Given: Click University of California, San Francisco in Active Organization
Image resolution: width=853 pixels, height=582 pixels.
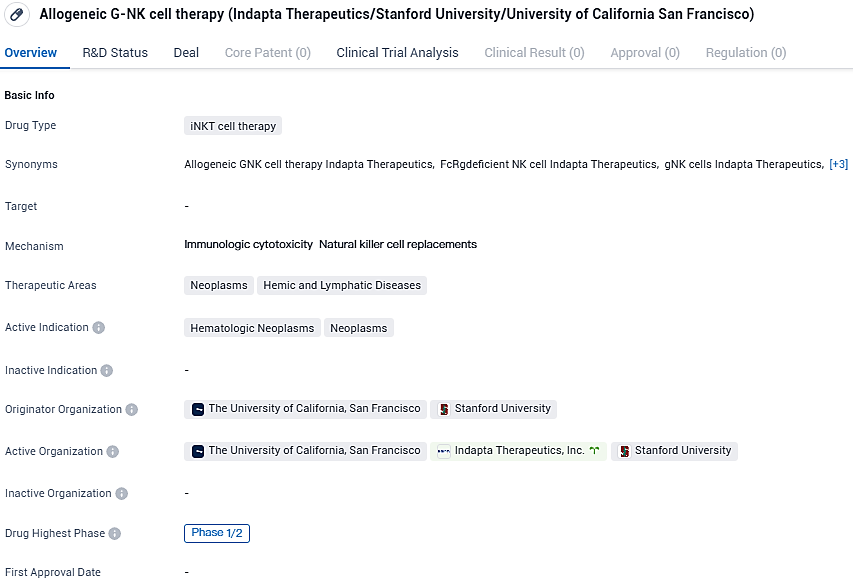Looking at the screenshot, I should (x=313, y=451).
